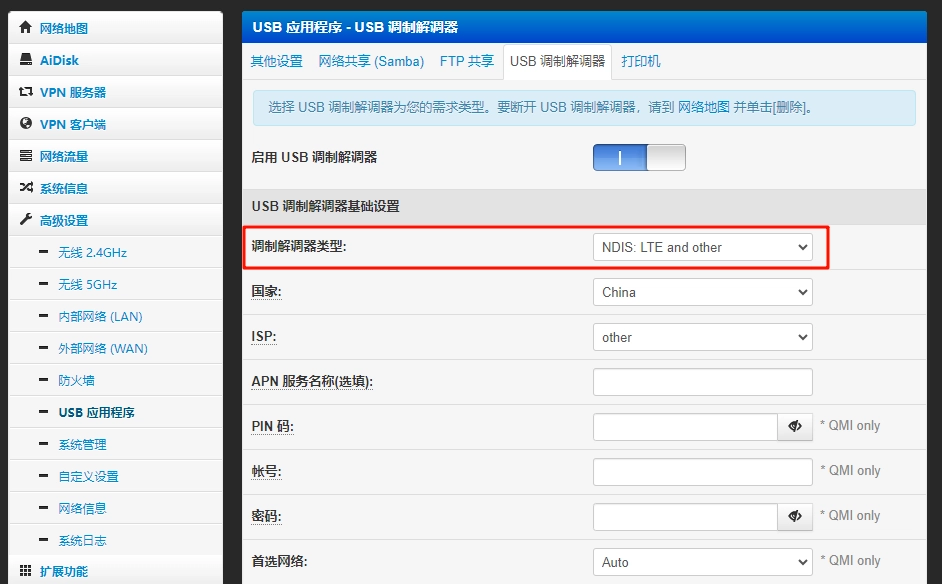
Task: Click the 网络流量 traffic icon
Action: 25,155
